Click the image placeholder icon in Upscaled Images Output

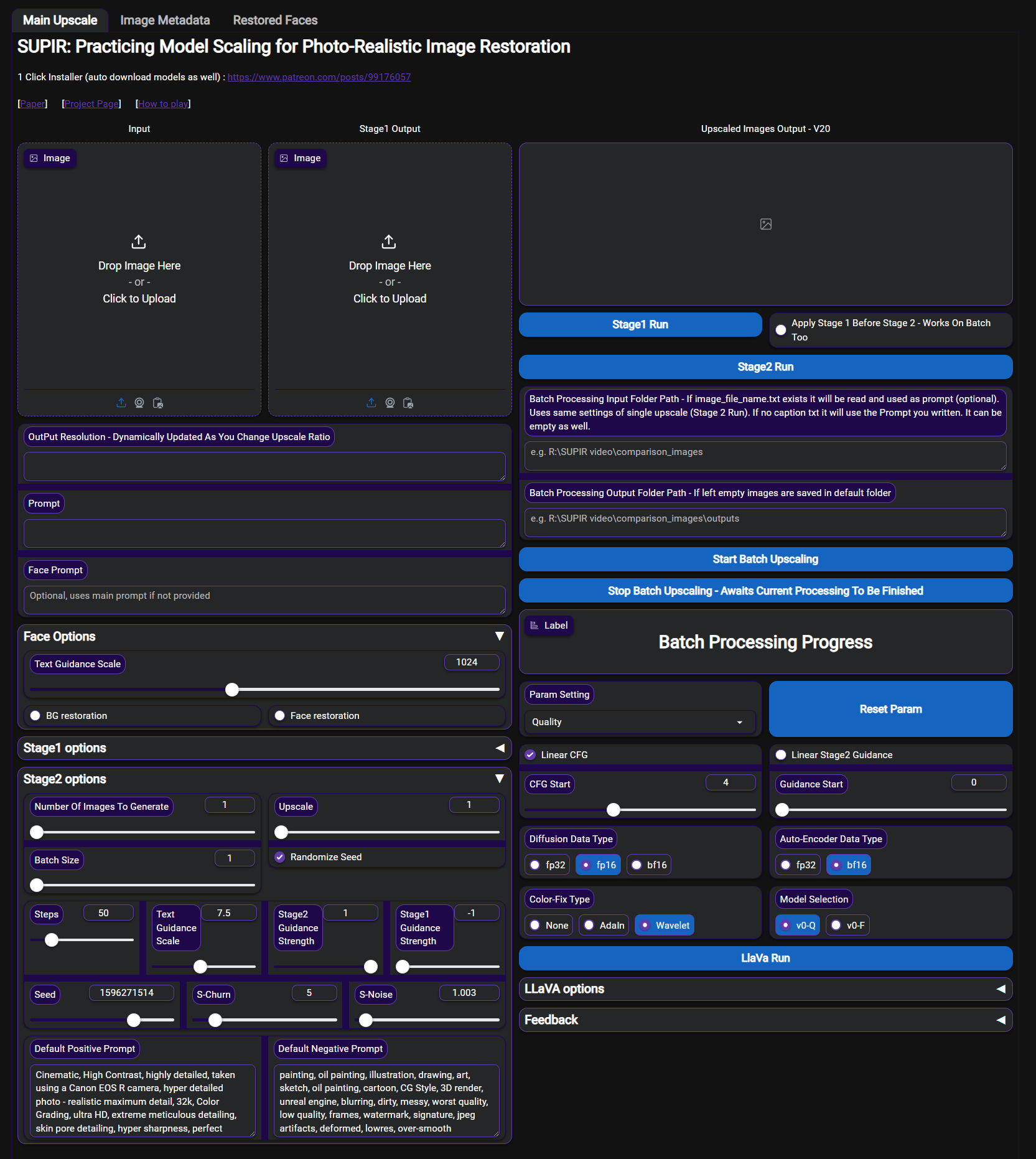(x=766, y=224)
